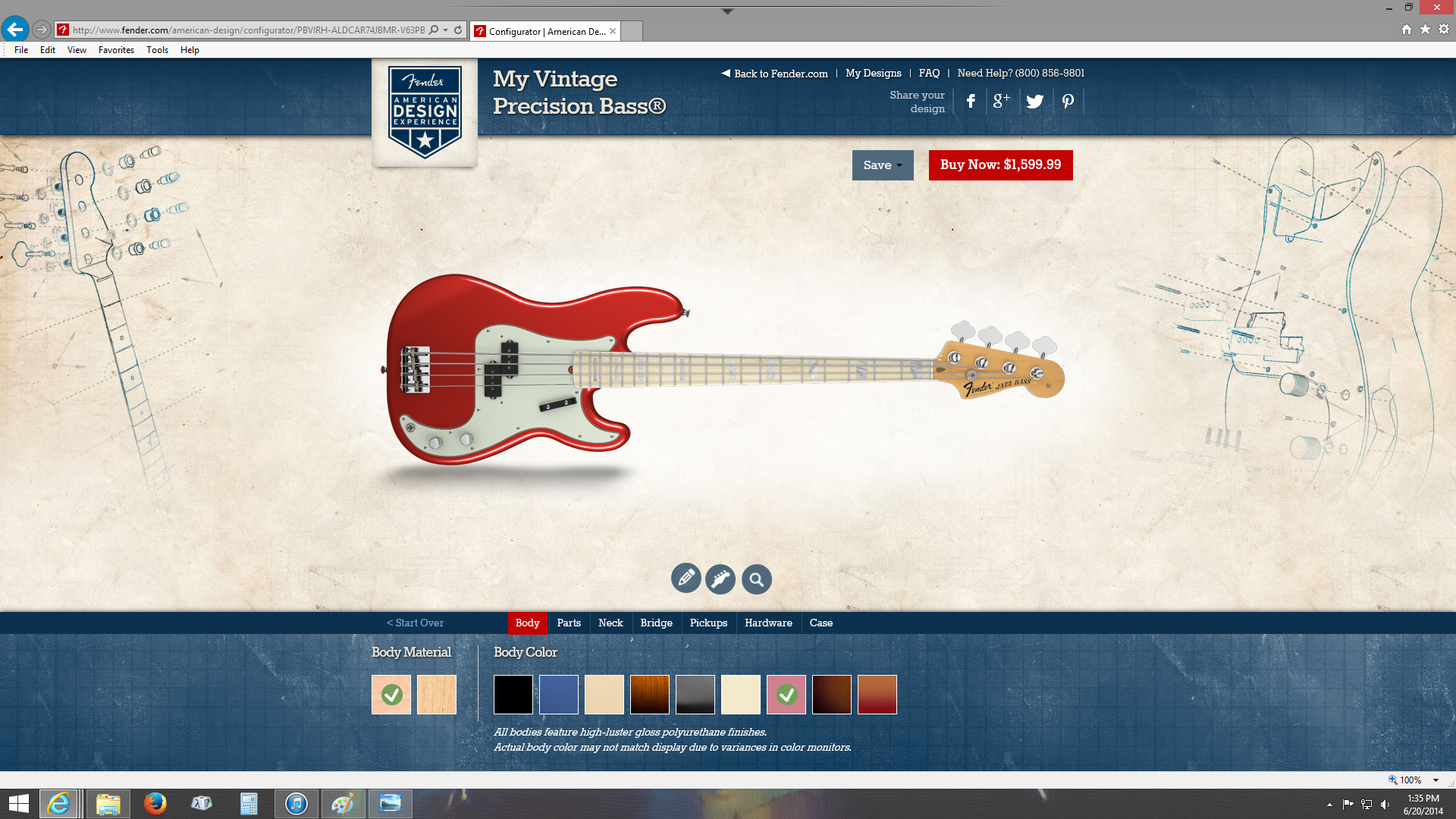
Task: Click the Need Help phone number link
Action: click(1021, 74)
